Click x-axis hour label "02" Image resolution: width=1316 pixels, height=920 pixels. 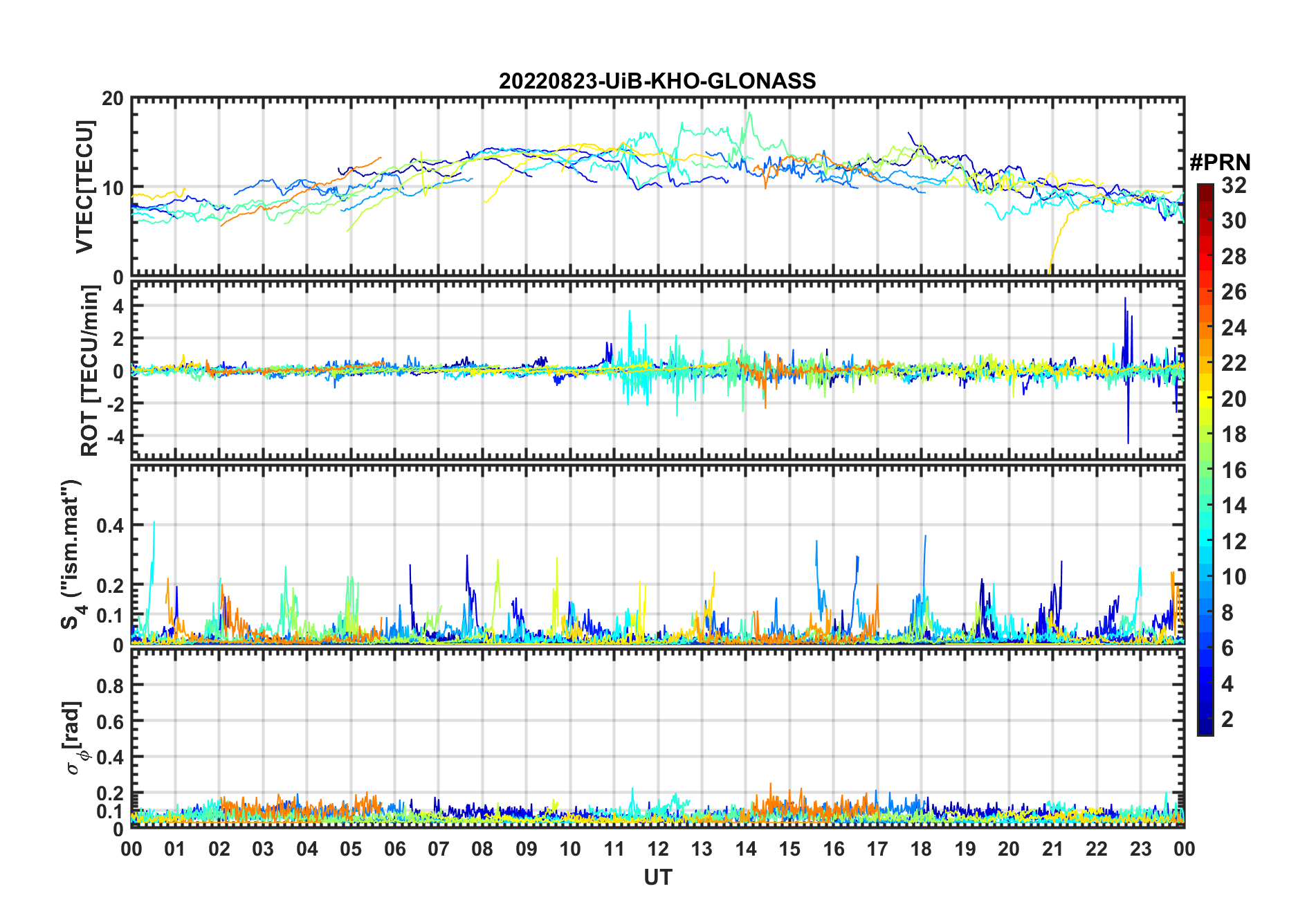click(219, 849)
